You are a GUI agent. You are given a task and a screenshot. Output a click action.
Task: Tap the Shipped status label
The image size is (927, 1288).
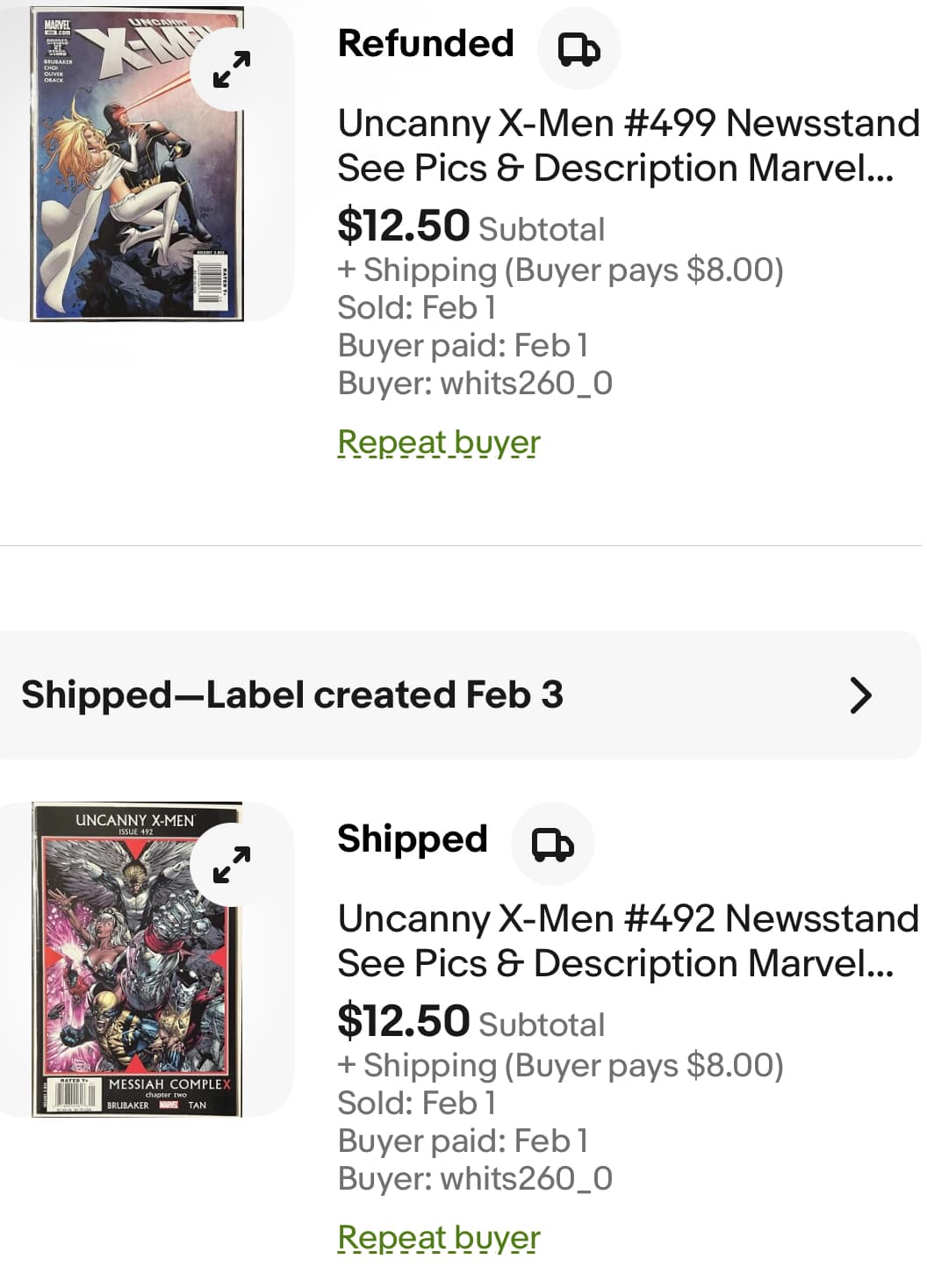[x=413, y=839]
